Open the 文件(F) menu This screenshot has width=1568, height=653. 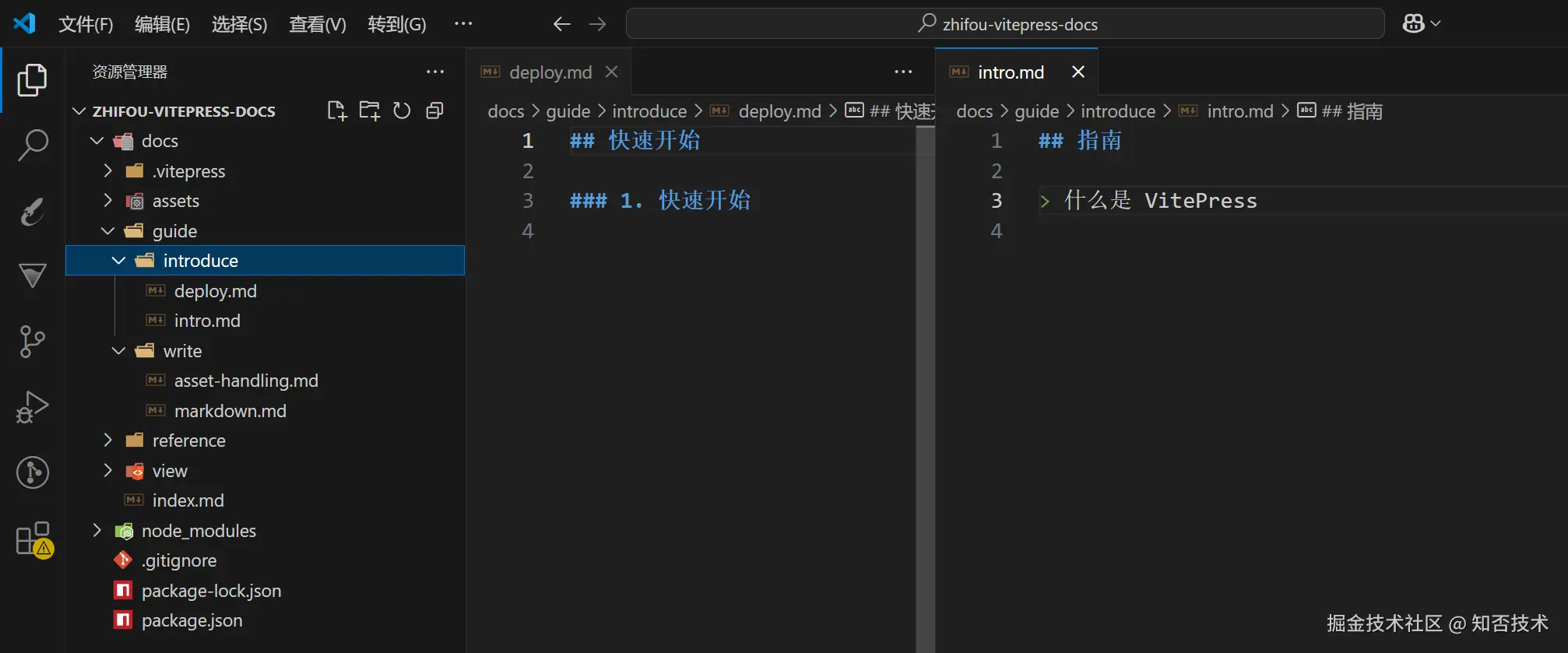86,24
